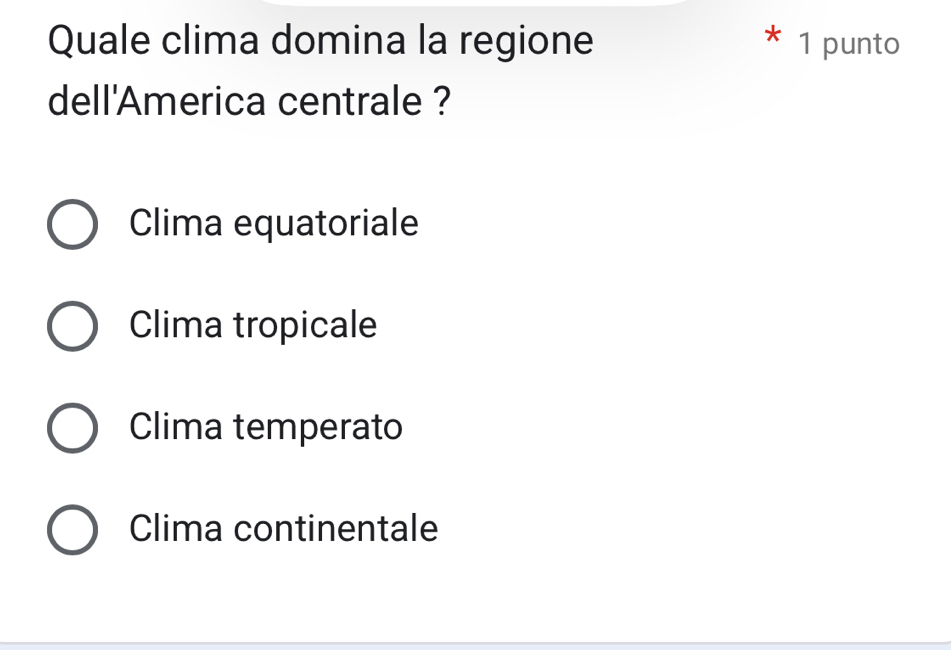
Task: Click the "Clima equatoriale" option label
Action: [273, 223]
